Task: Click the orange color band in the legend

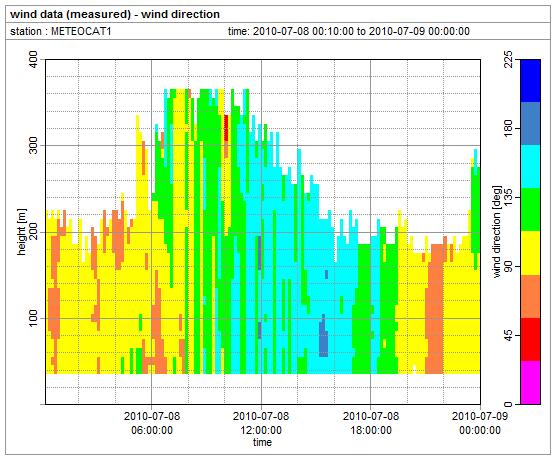Action: coord(530,296)
